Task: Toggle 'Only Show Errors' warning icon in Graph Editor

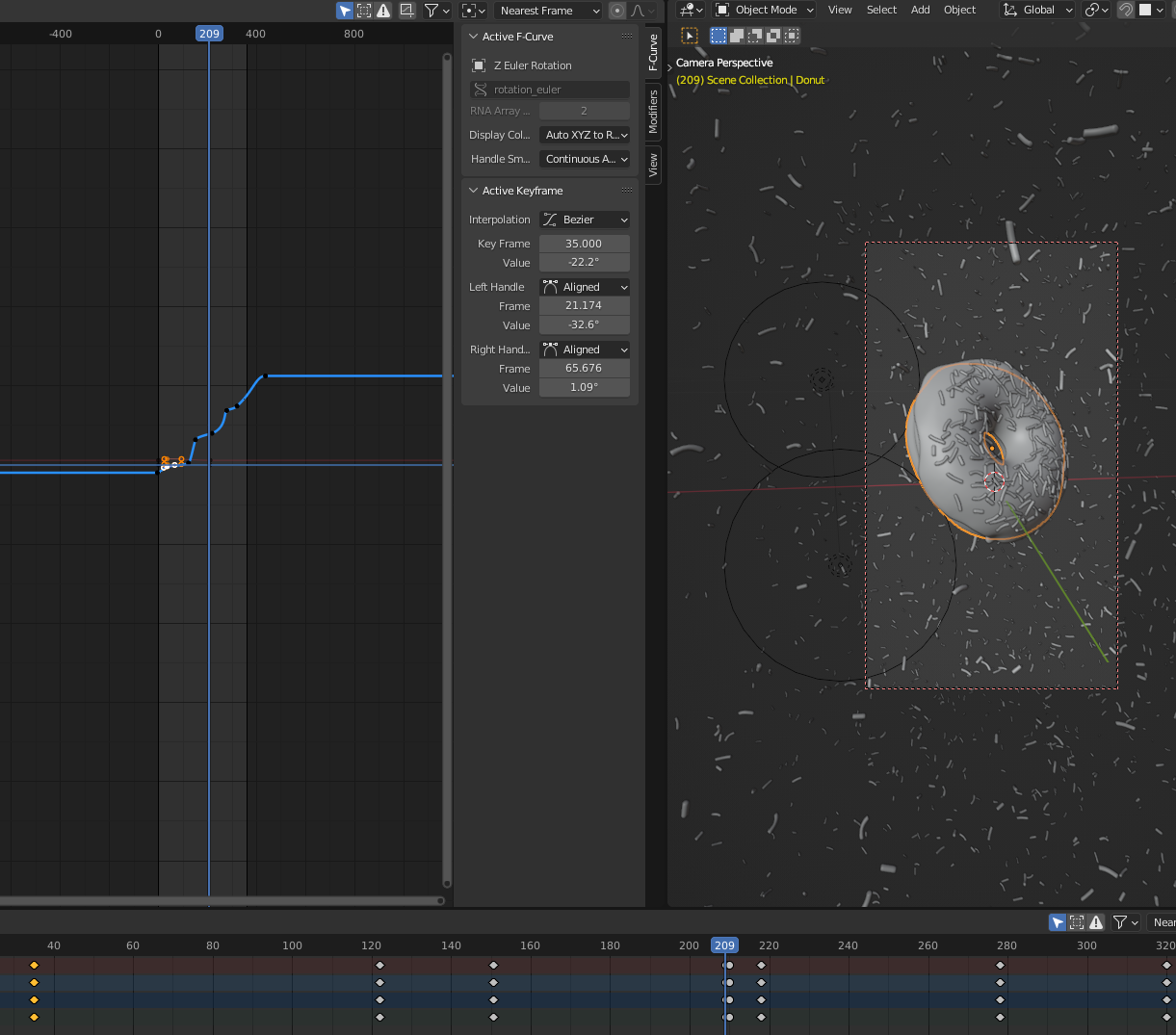Action: tap(383, 11)
